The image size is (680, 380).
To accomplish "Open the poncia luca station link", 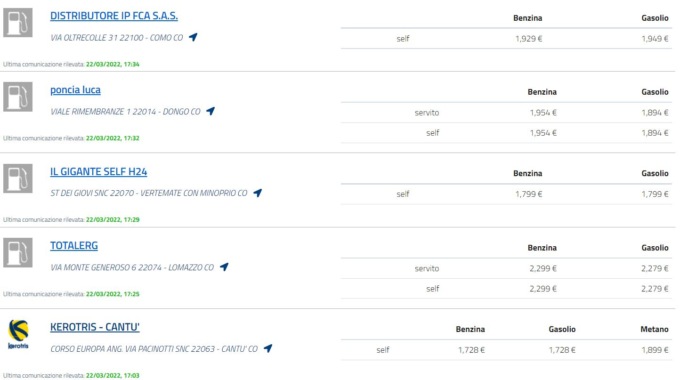I will [75, 90].
